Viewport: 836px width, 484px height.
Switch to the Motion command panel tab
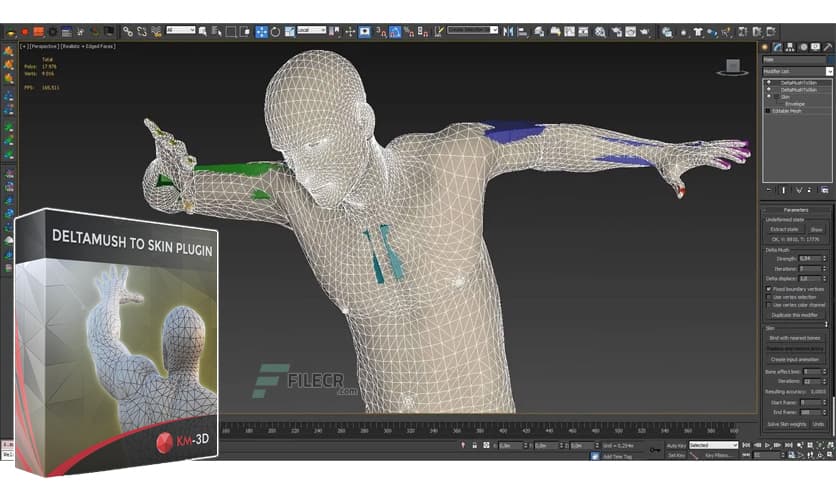(803, 47)
